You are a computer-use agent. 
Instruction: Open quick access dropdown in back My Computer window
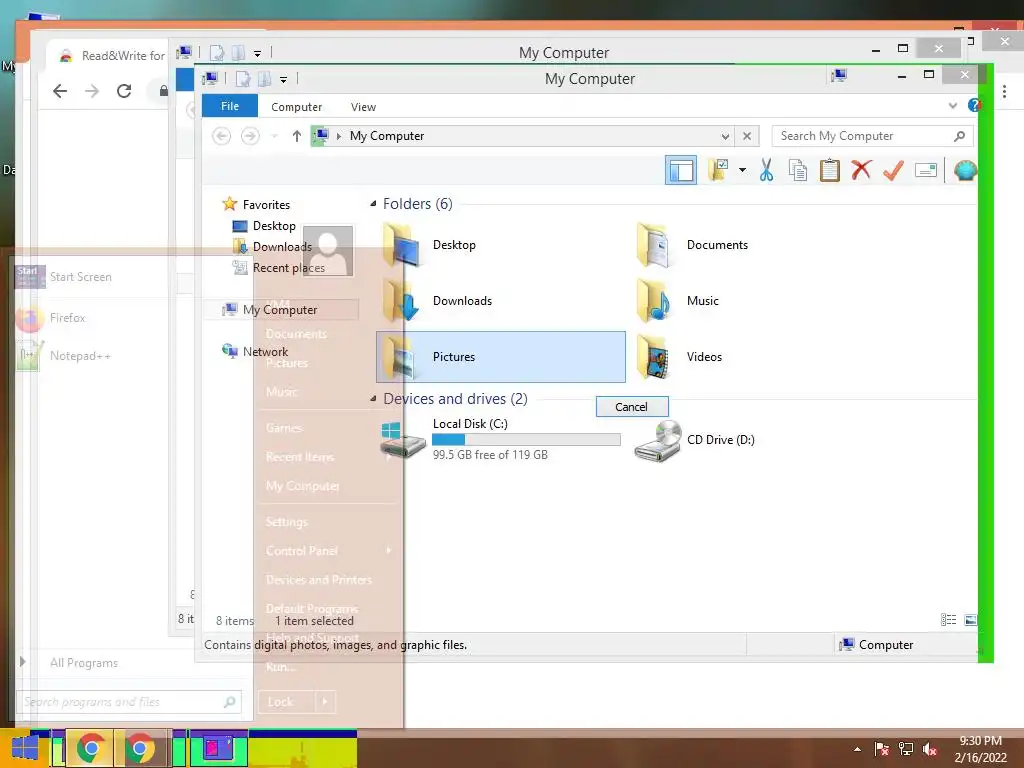tap(257, 54)
